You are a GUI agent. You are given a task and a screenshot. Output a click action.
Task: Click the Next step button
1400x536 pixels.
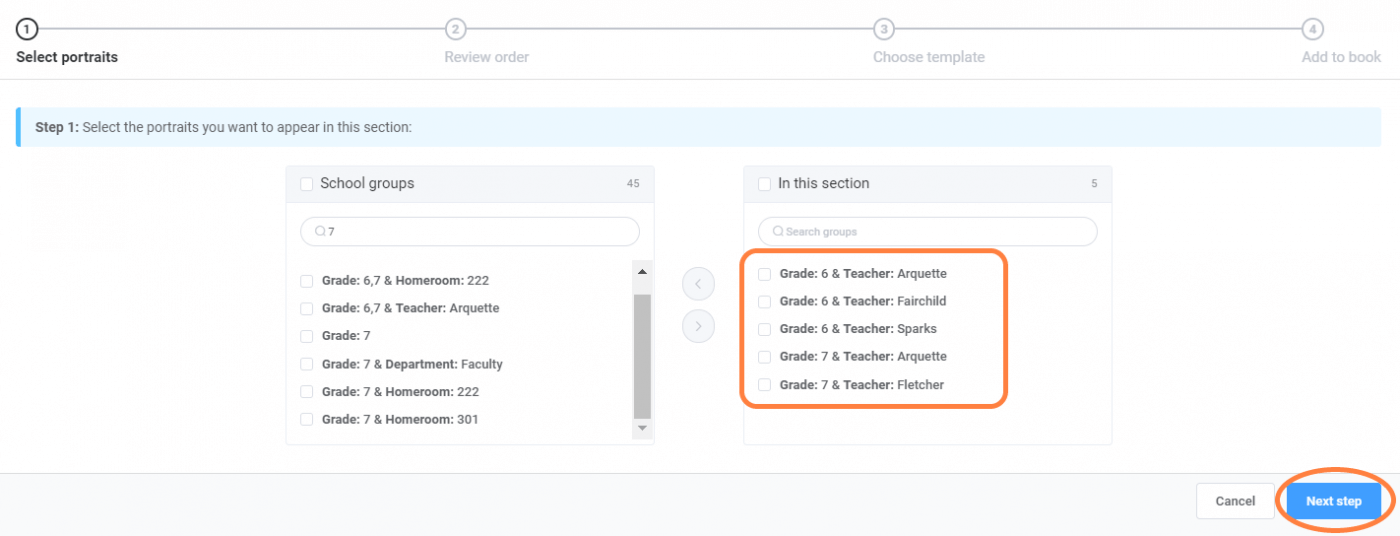(1334, 501)
